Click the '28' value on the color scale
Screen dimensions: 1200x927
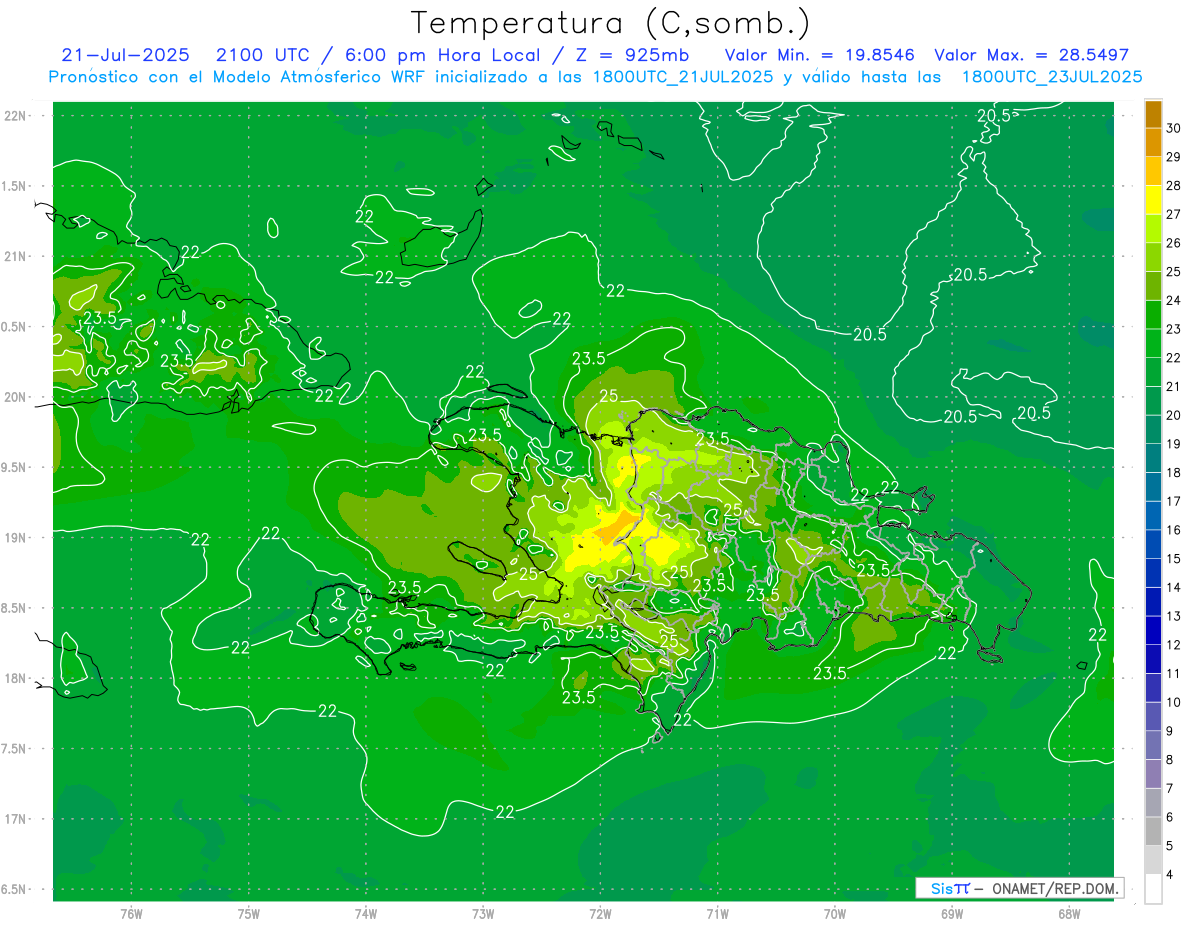pyautogui.click(x=1174, y=185)
